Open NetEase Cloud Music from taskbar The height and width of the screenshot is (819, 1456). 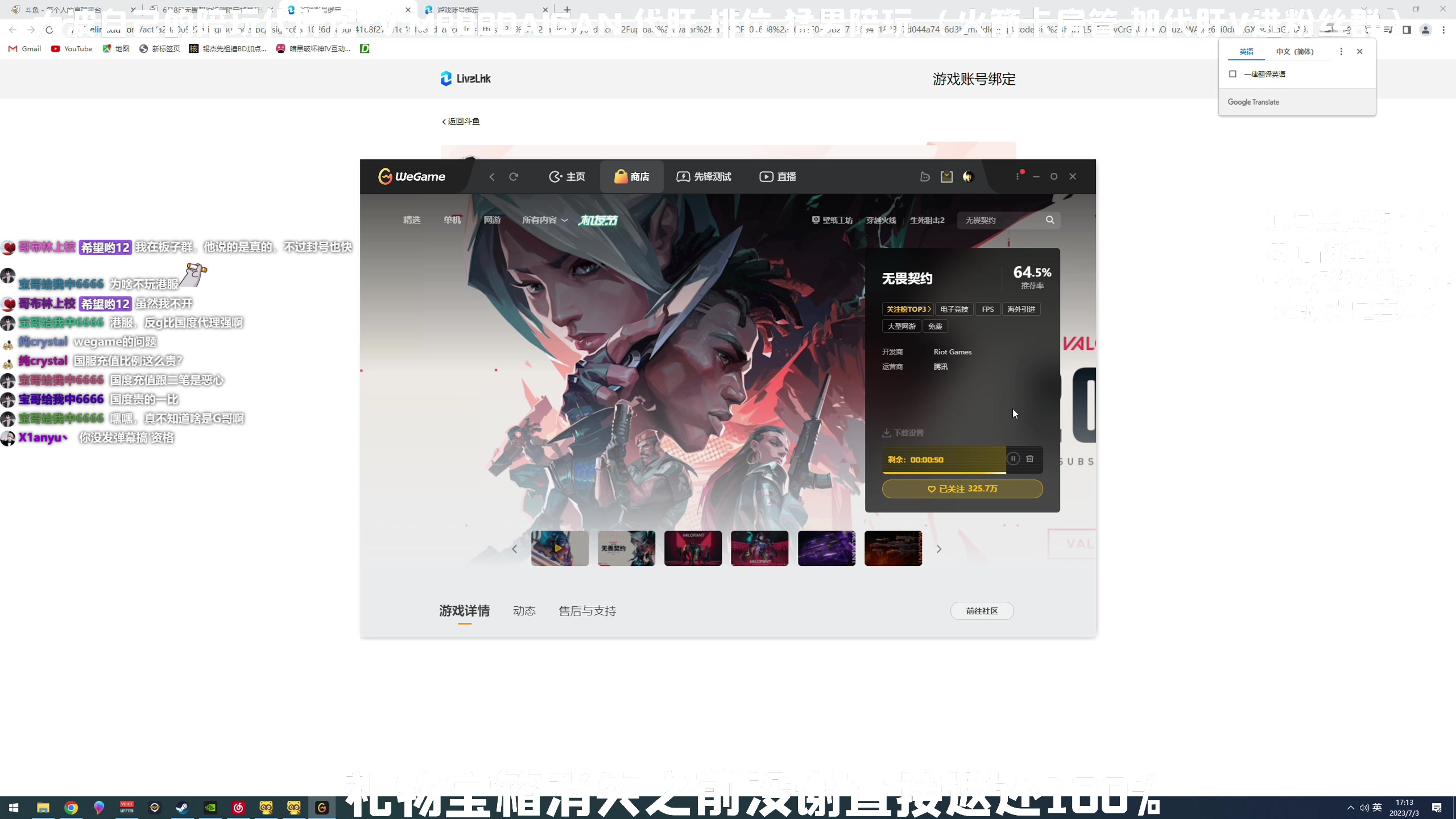click(238, 808)
